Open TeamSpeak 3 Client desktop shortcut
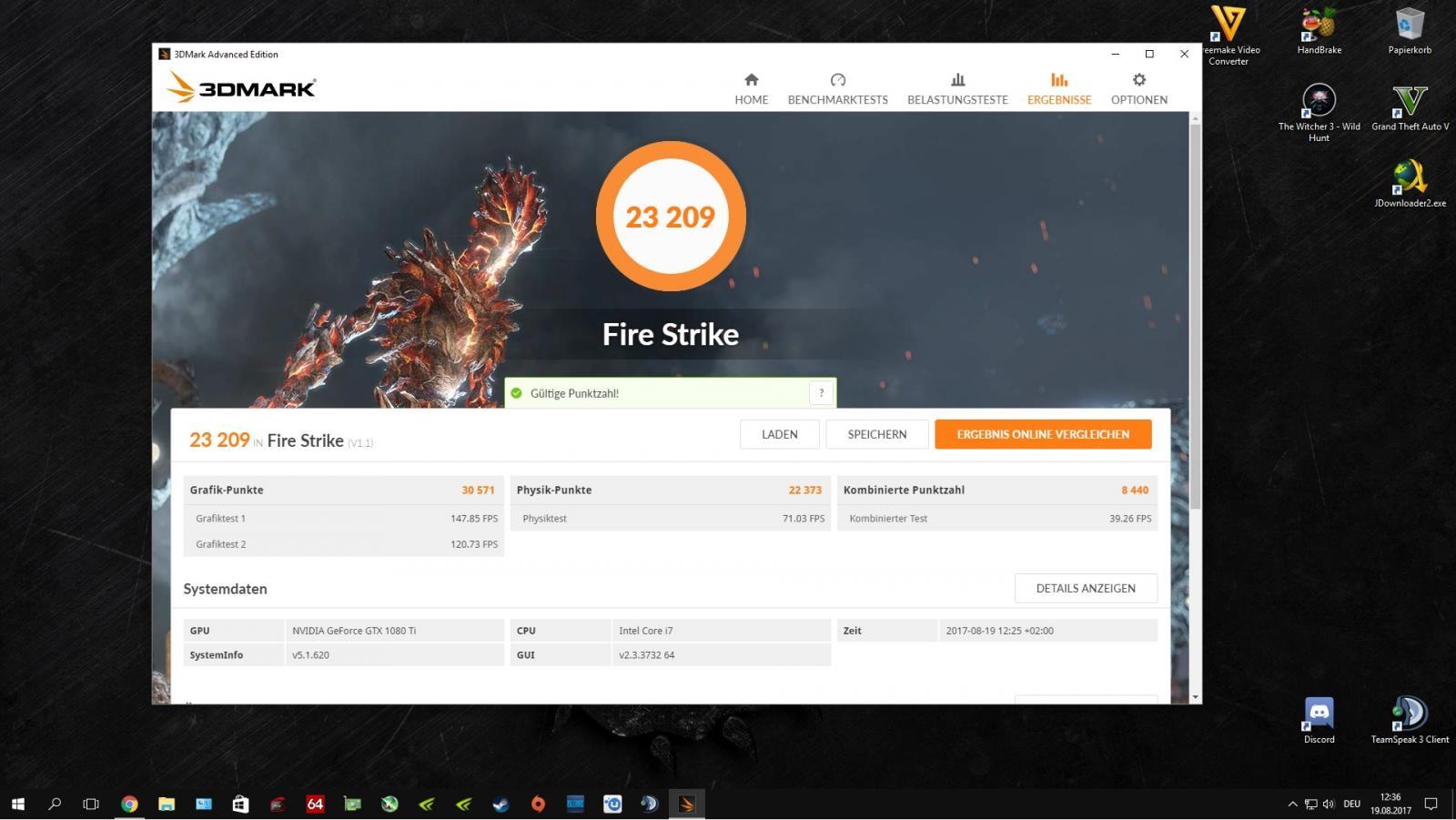Viewport: 1456px width, 820px height. pyautogui.click(x=1410, y=721)
